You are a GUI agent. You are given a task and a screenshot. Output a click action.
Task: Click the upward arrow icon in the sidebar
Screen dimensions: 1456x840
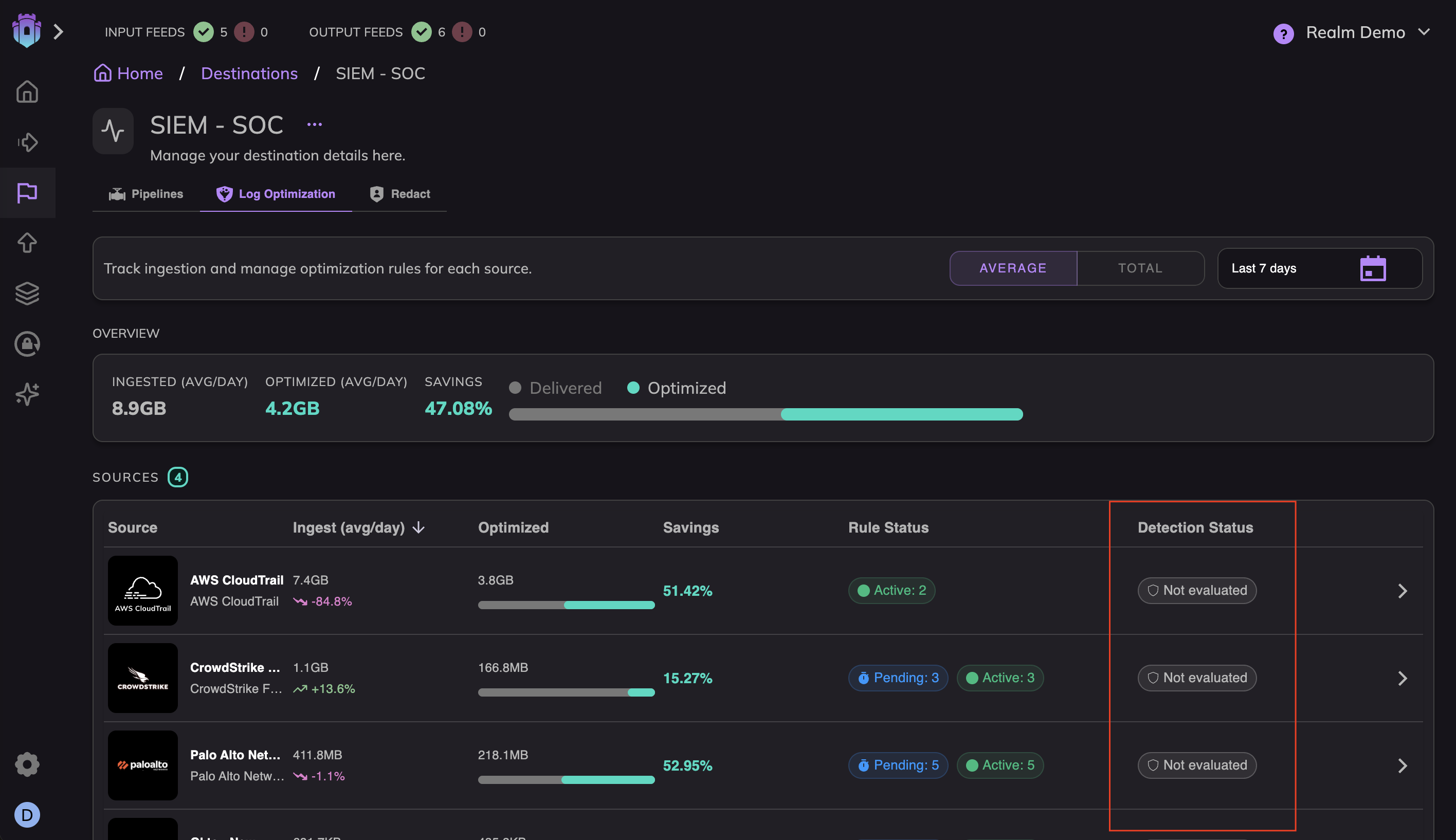pyautogui.click(x=27, y=243)
